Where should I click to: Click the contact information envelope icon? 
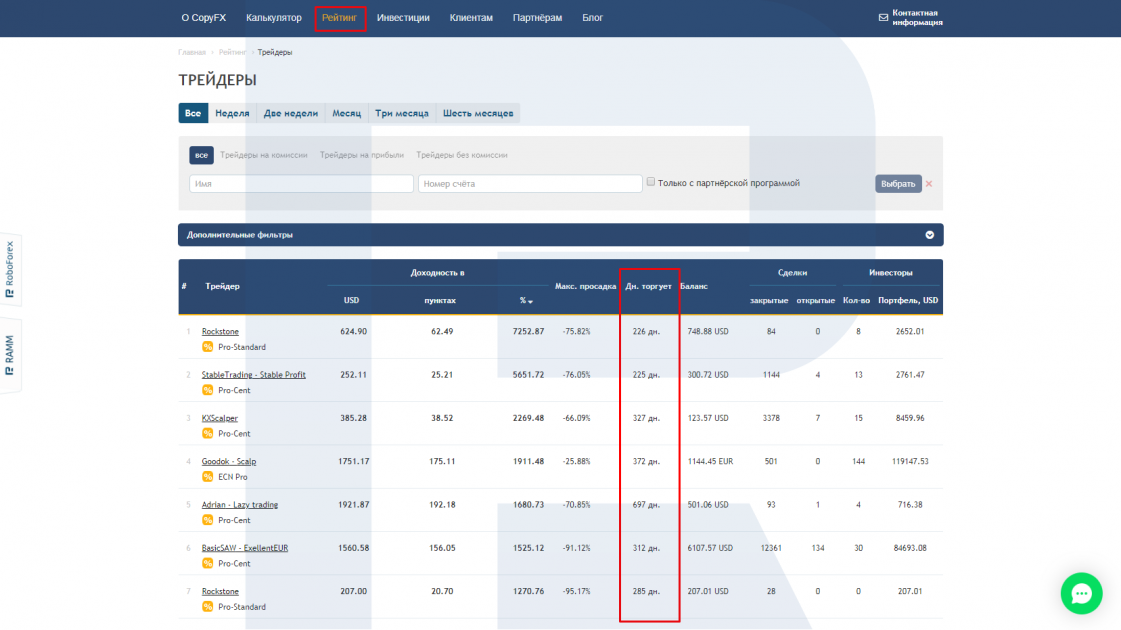click(x=883, y=18)
